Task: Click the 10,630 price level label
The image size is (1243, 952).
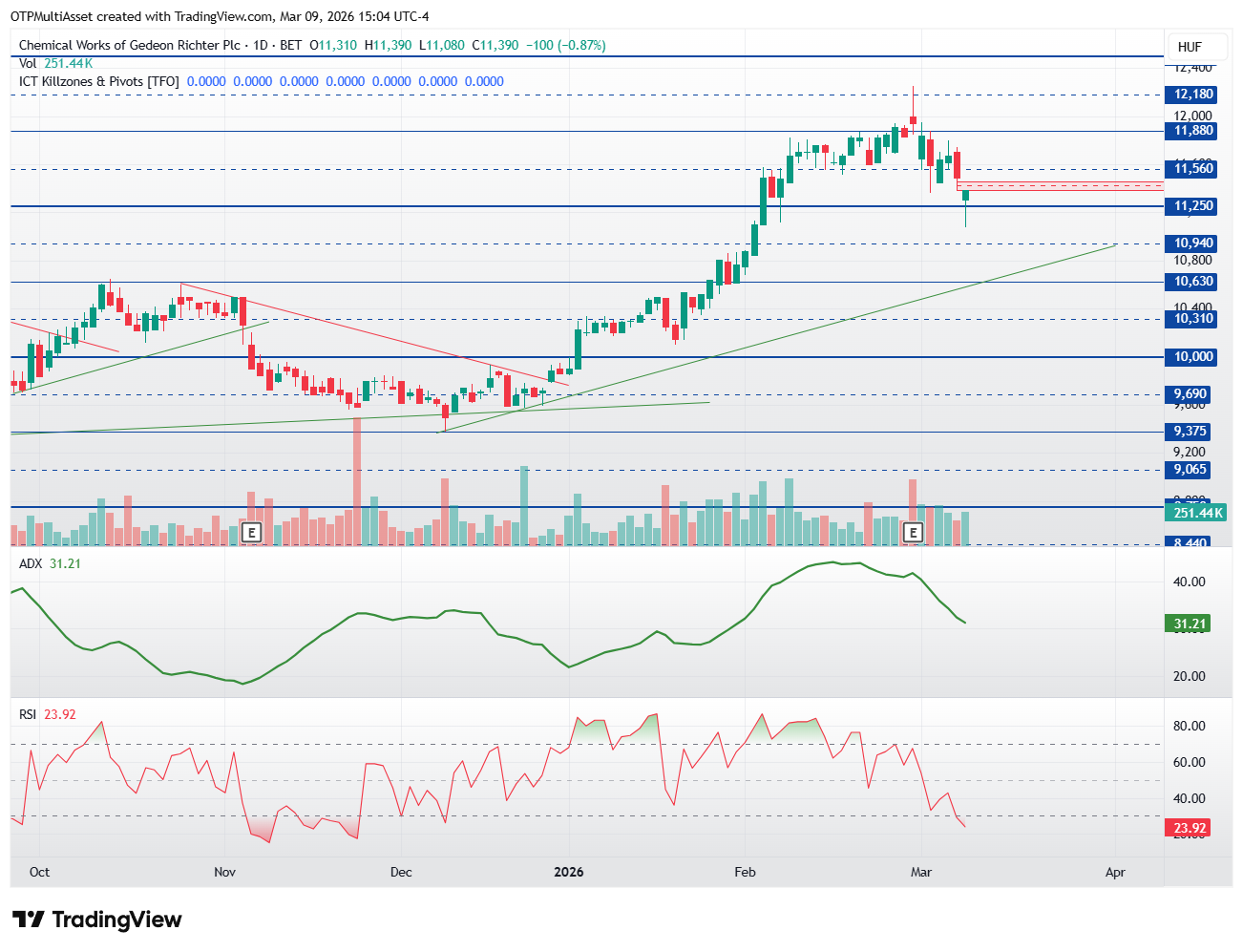Action: click(x=1193, y=282)
